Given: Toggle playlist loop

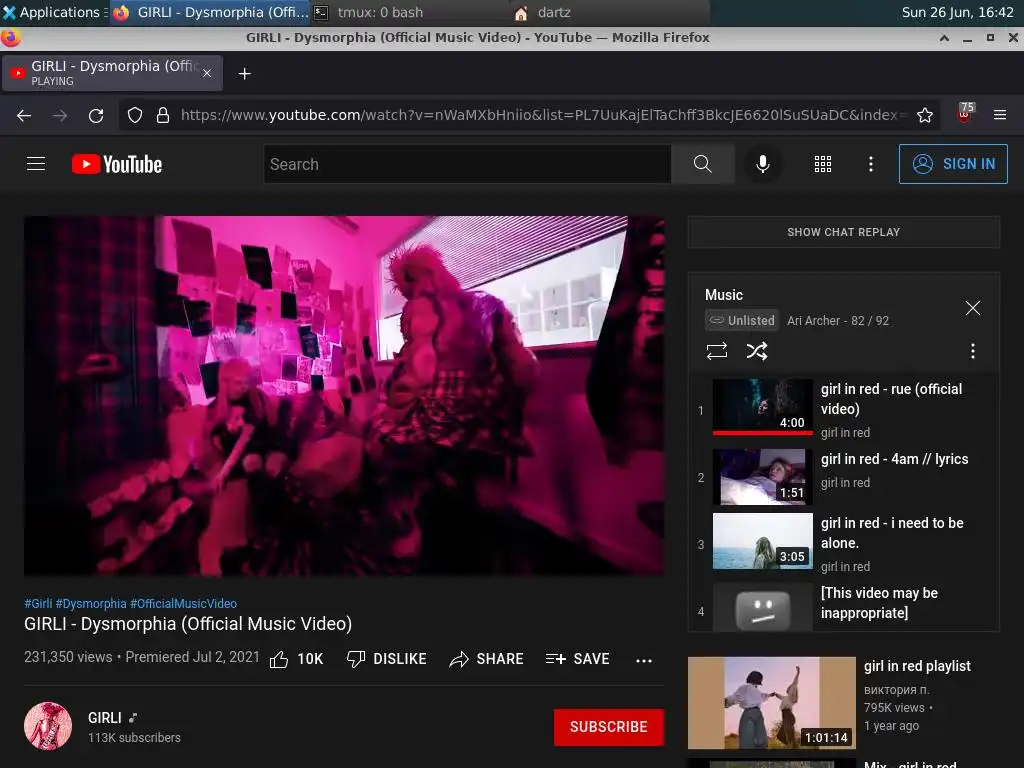Looking at the screenshot, I should point(717,351).
